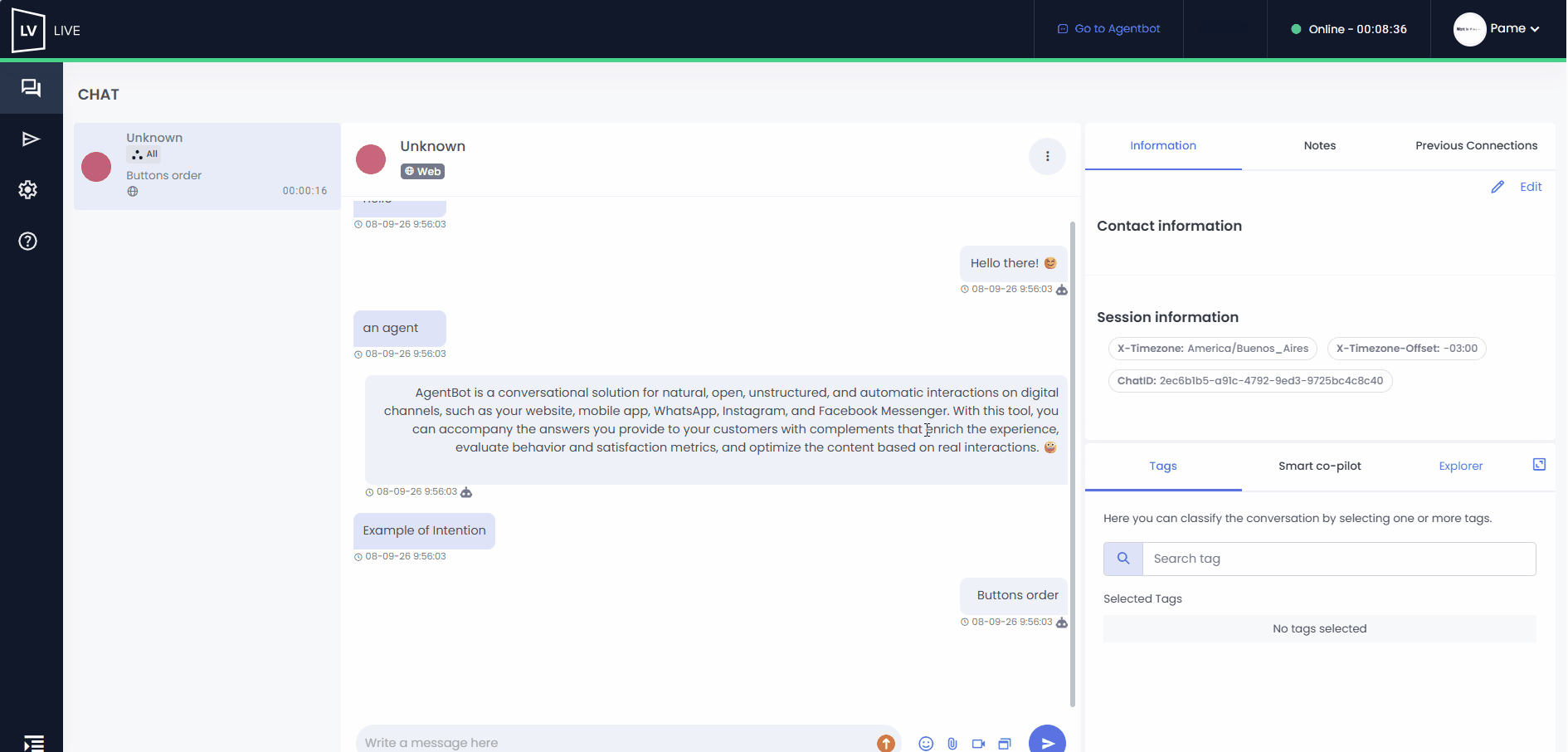Open the settings gear in sidebar
This screenshot has height=752, width=1568.
(28, 190)
